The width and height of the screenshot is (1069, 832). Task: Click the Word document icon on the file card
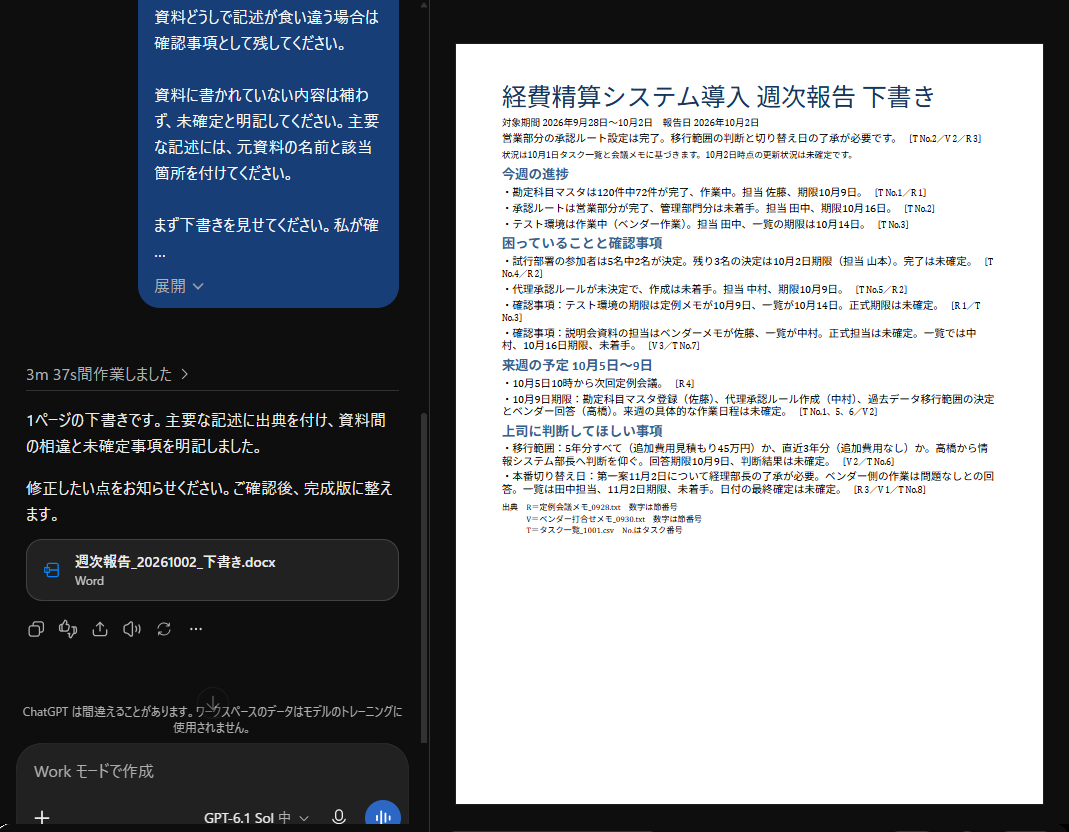tap(52, 570)
